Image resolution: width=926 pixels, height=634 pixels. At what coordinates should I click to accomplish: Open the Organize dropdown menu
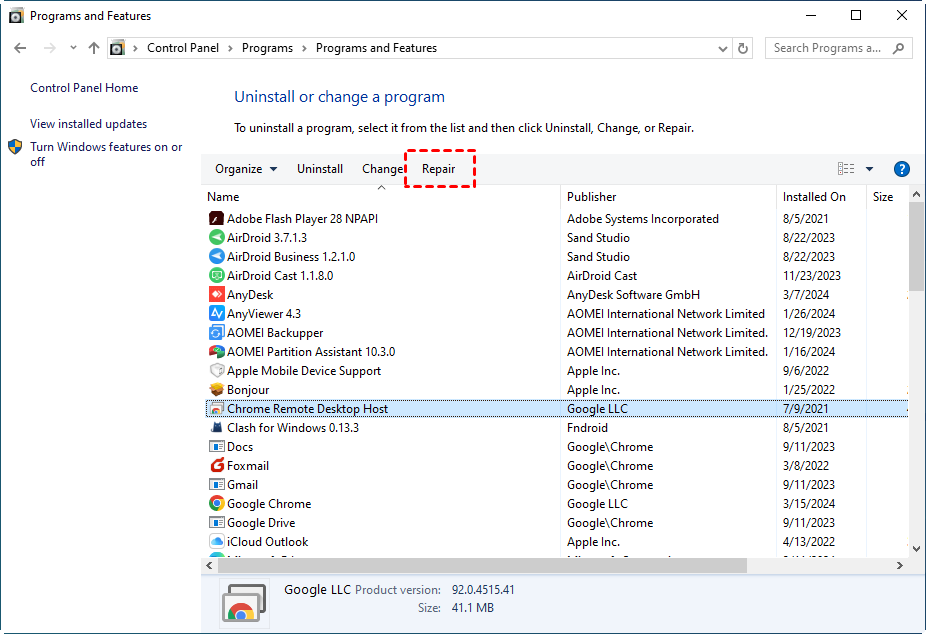click(x=246, y=169)
